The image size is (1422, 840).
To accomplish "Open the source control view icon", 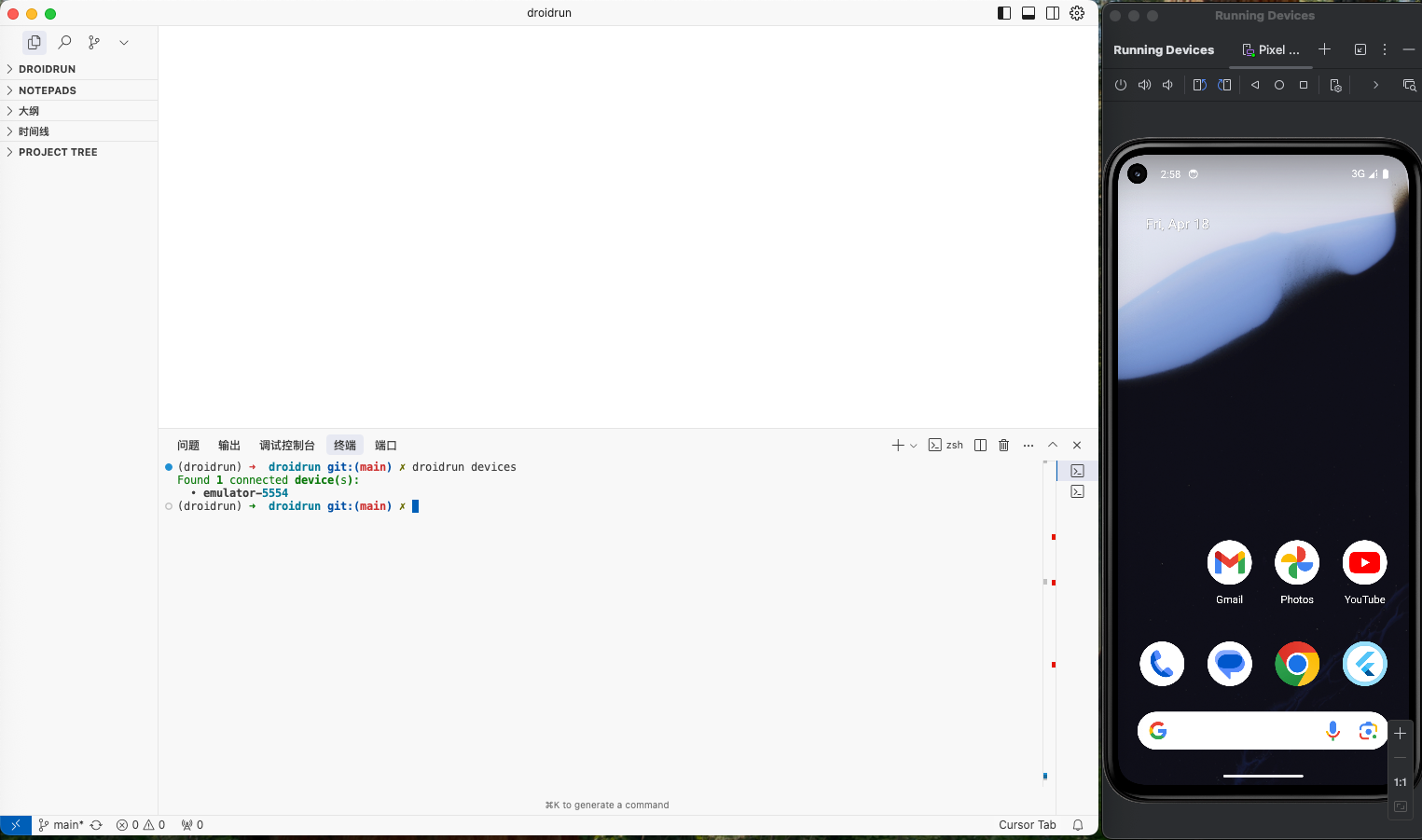I will tap(94, 42).
